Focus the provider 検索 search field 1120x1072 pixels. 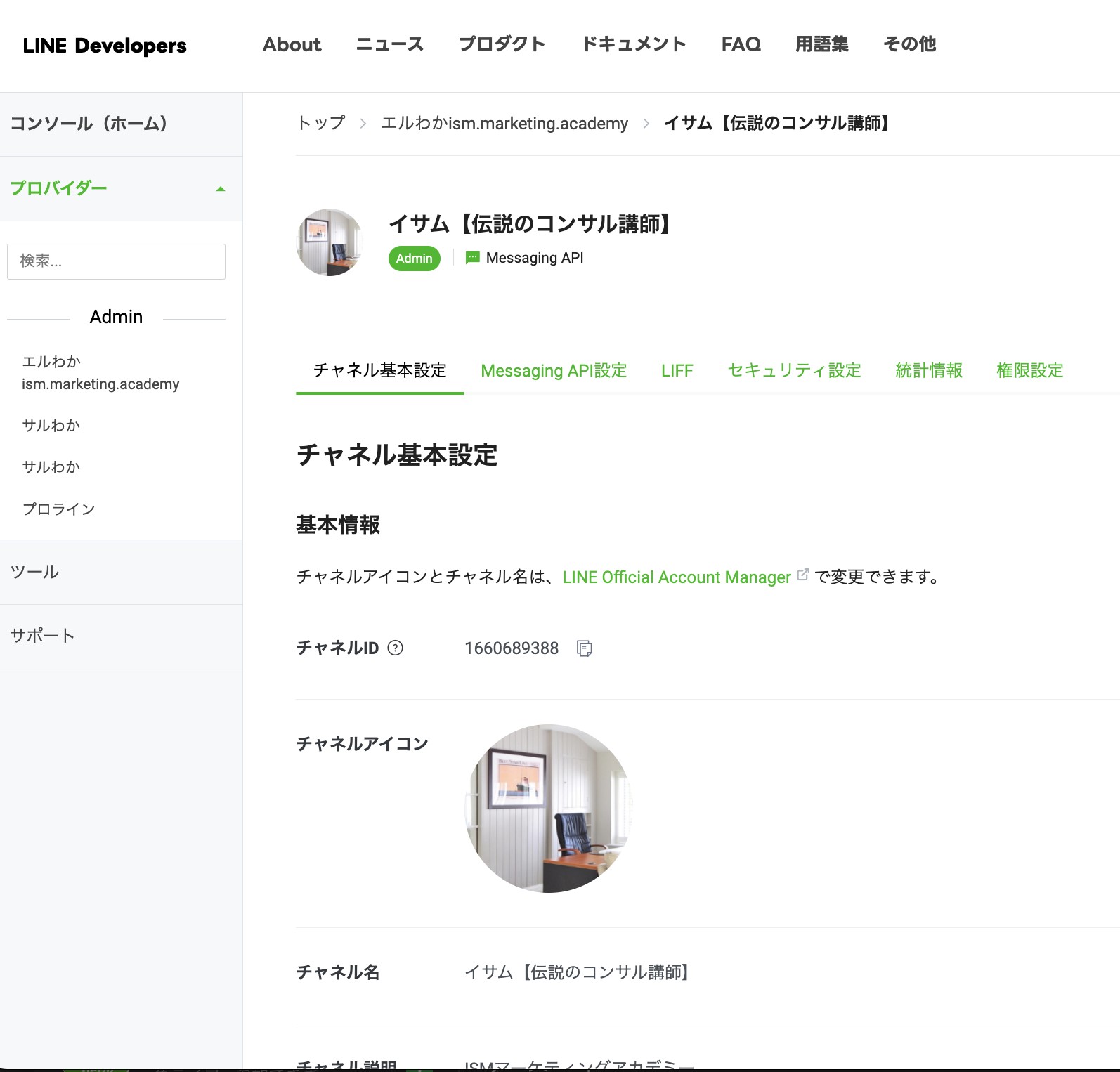click(x=116, y=261)
